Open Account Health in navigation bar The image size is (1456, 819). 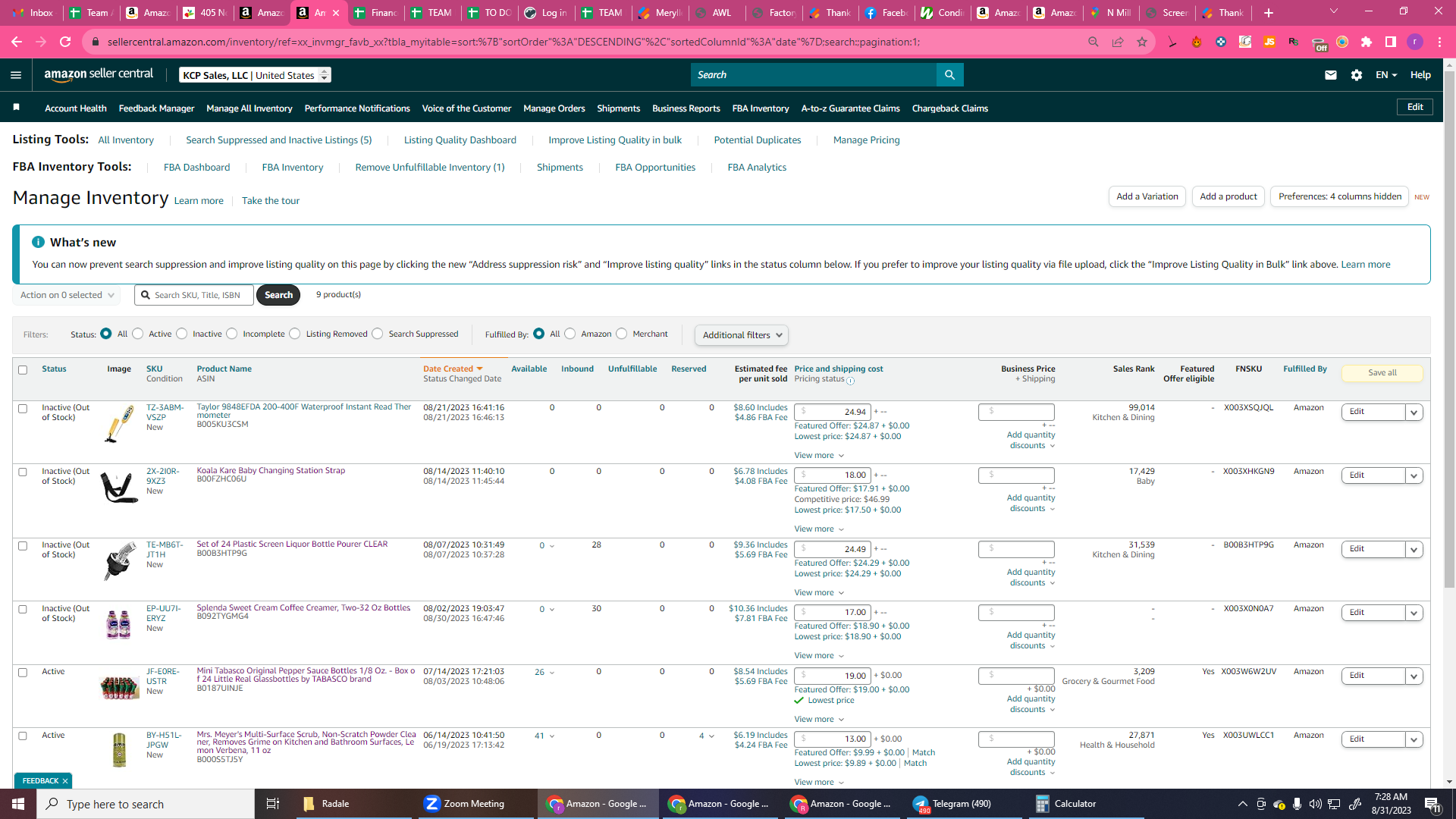76,108
